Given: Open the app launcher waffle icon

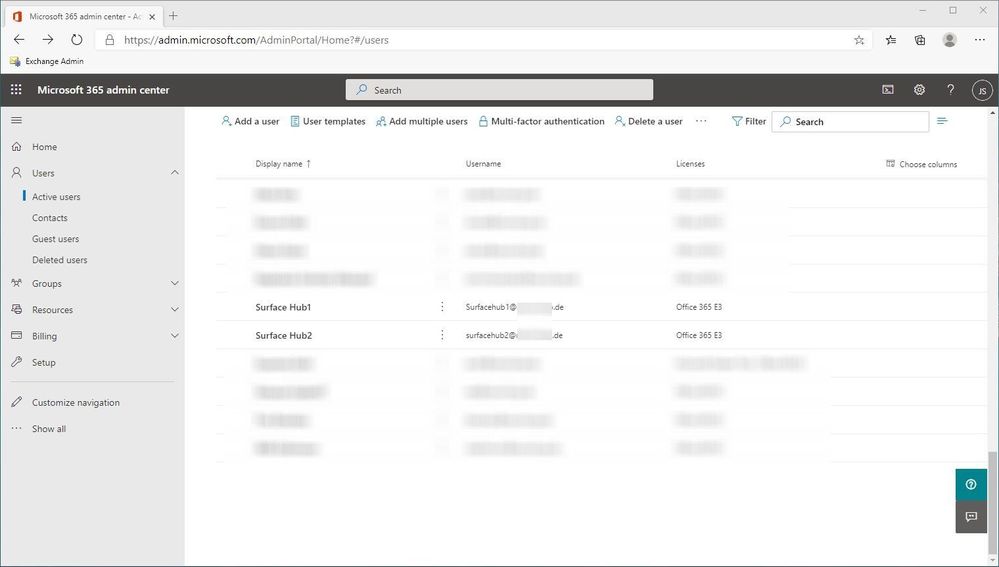Looking at the screenshot, I should [16, 90].
